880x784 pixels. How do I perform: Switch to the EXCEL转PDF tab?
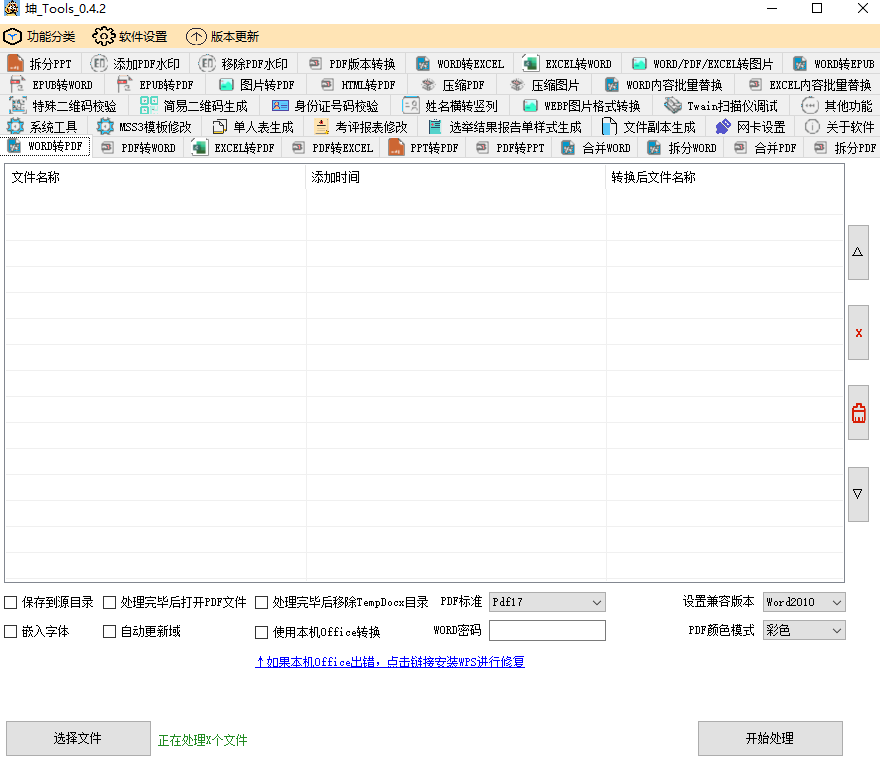pos(234,148)
